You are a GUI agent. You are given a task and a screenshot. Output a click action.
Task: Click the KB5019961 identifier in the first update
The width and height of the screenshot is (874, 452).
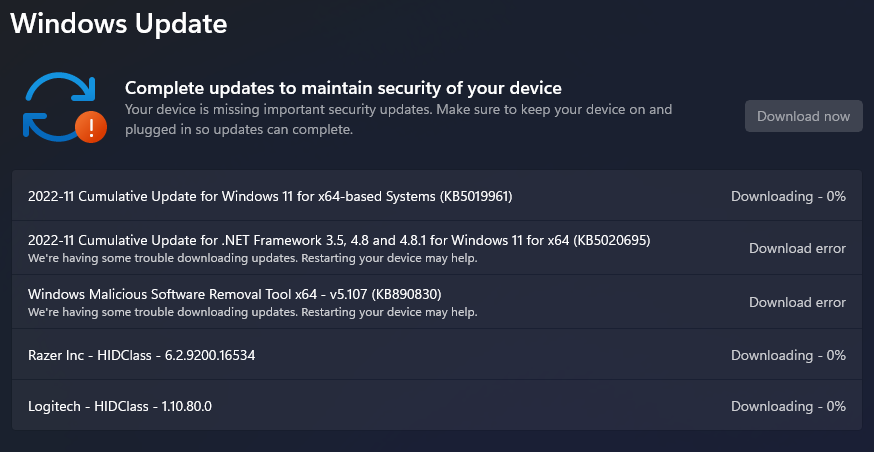point(476,196)
